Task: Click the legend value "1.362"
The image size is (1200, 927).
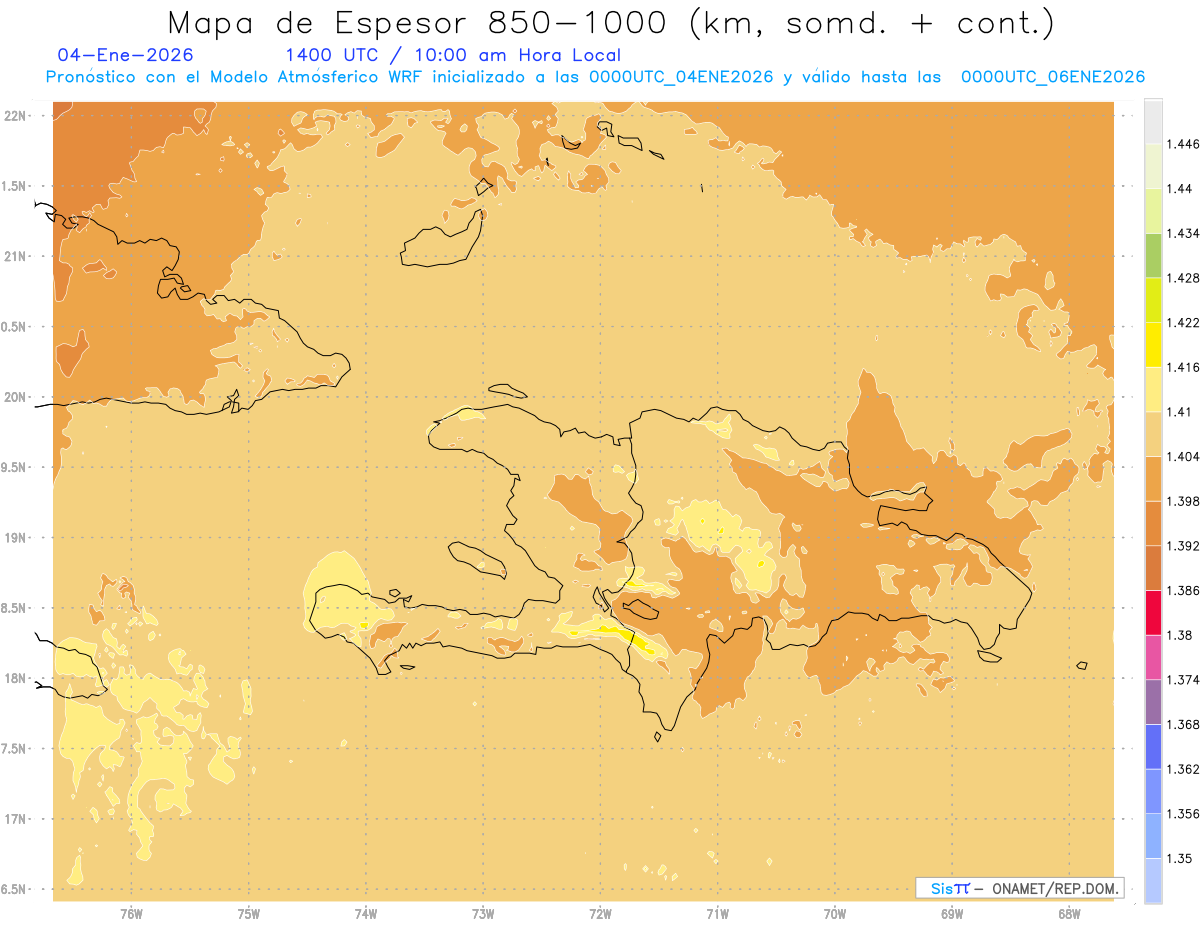Action: point(1182,769)
